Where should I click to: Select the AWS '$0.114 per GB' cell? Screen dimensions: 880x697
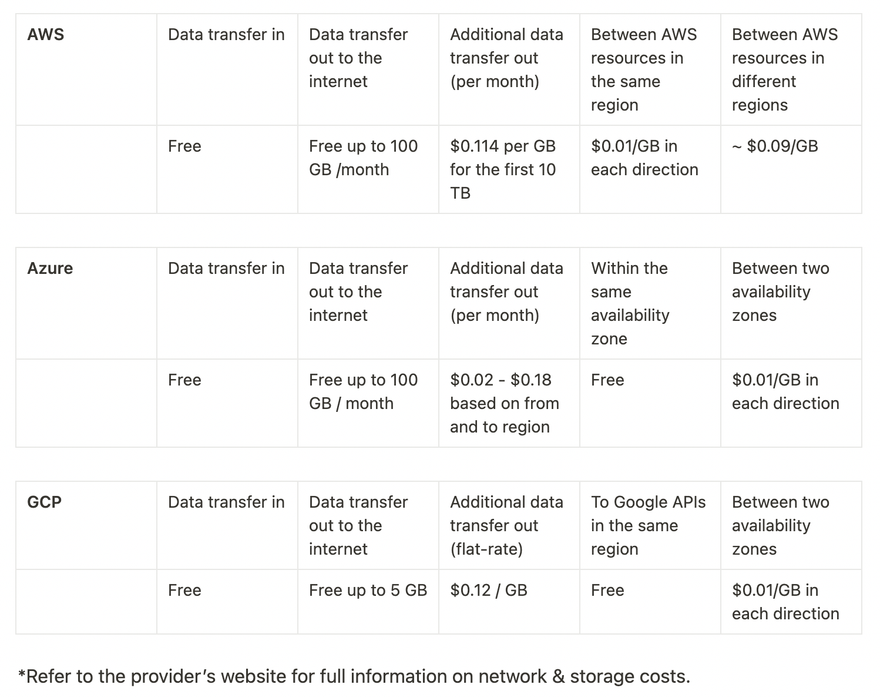pyautogui.click(x=509, y=169)
